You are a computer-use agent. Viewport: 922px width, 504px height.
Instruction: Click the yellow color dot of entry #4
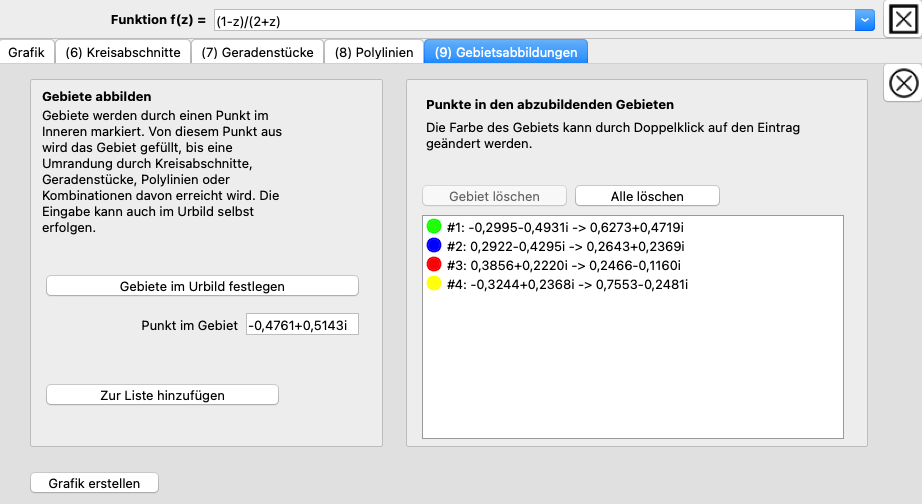point(434,284)
